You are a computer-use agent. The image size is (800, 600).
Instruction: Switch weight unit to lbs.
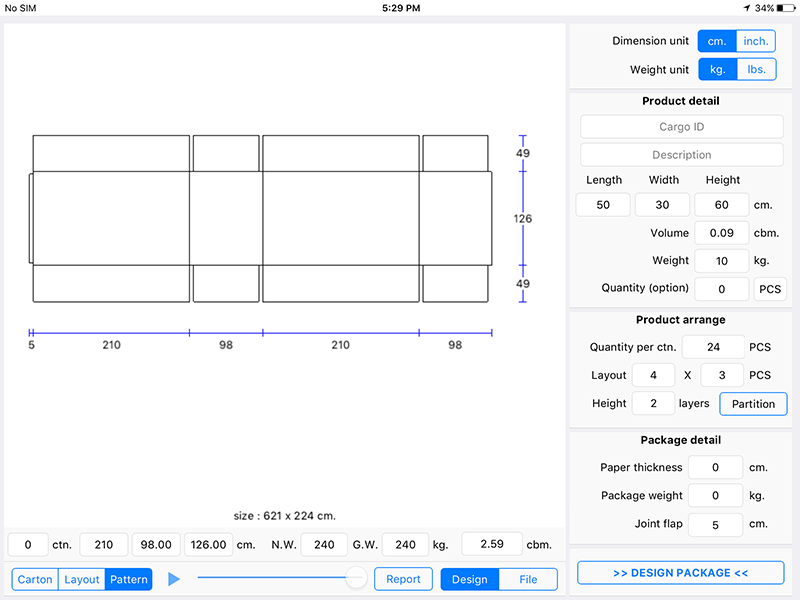(x=757, y=69)
